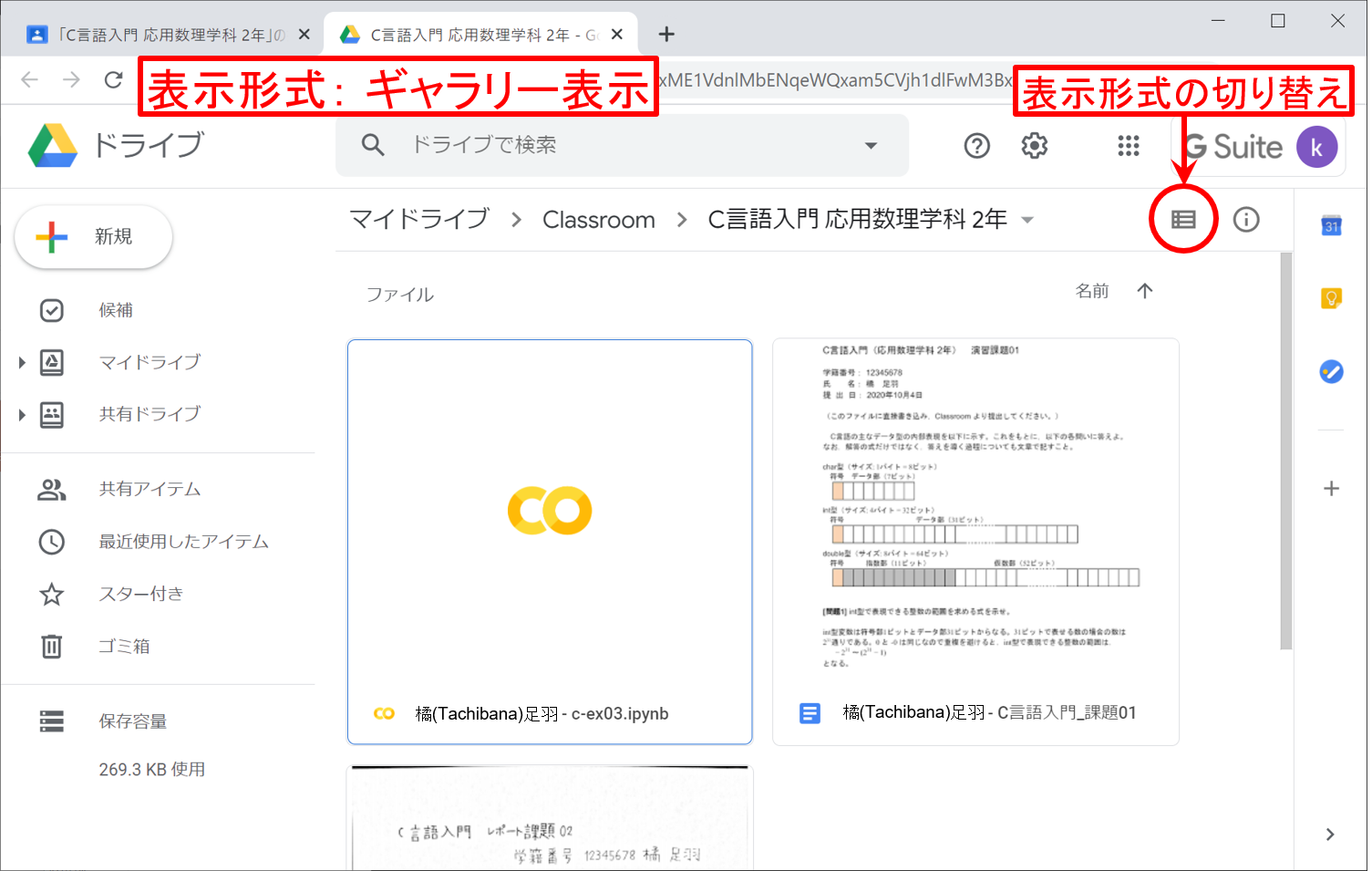Viewport: 1372px width, 871px height.
Task: Select handwritten レポート課題 02 thumbnail
Action: [550, 818]
